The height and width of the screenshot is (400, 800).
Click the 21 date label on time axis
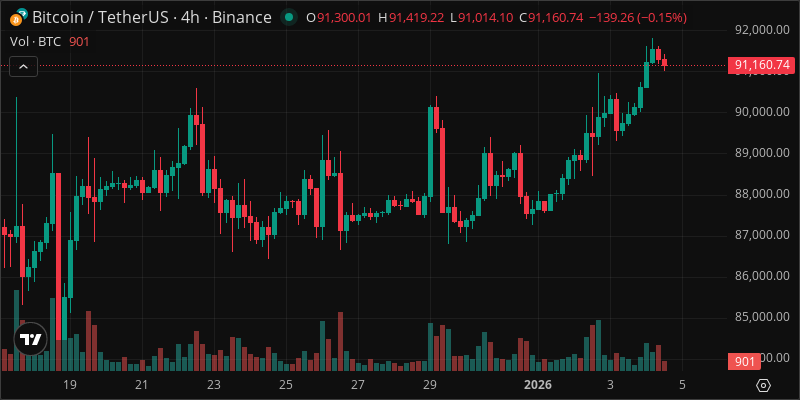142,385
